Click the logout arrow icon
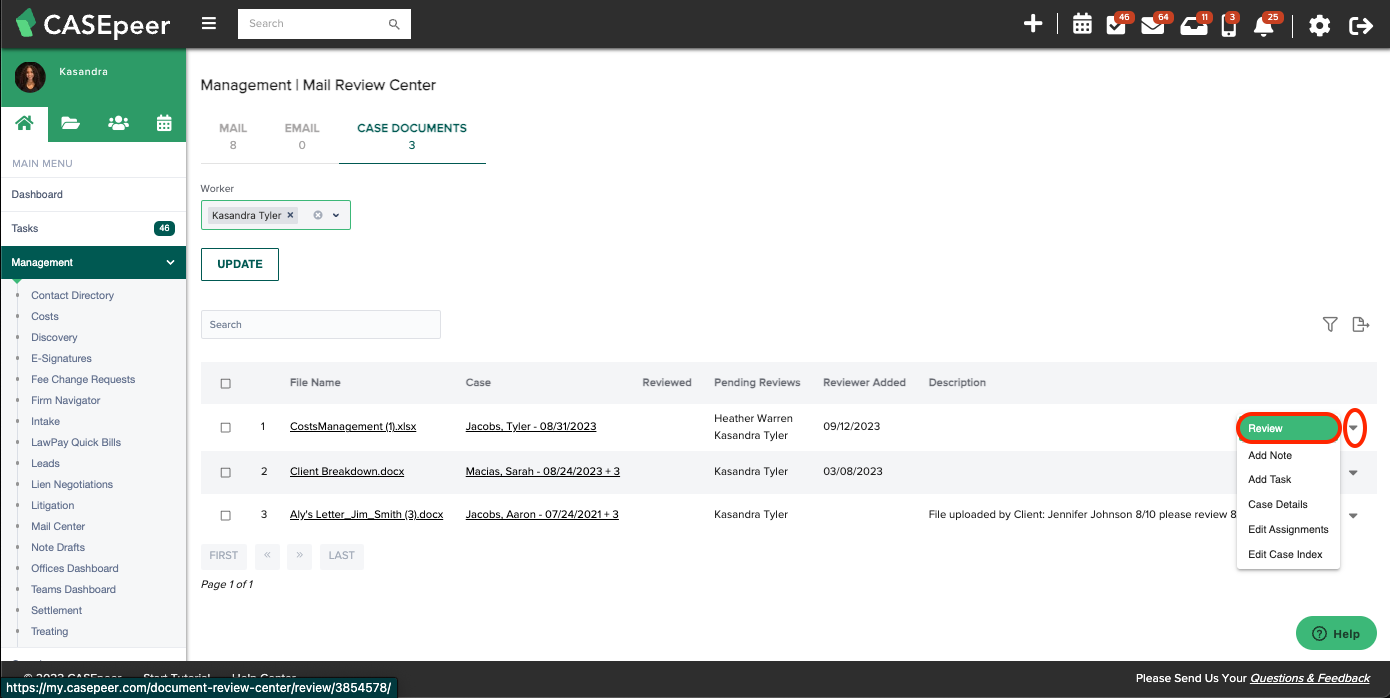This screenshot has width=1390, height=698. coord(1361,25)
